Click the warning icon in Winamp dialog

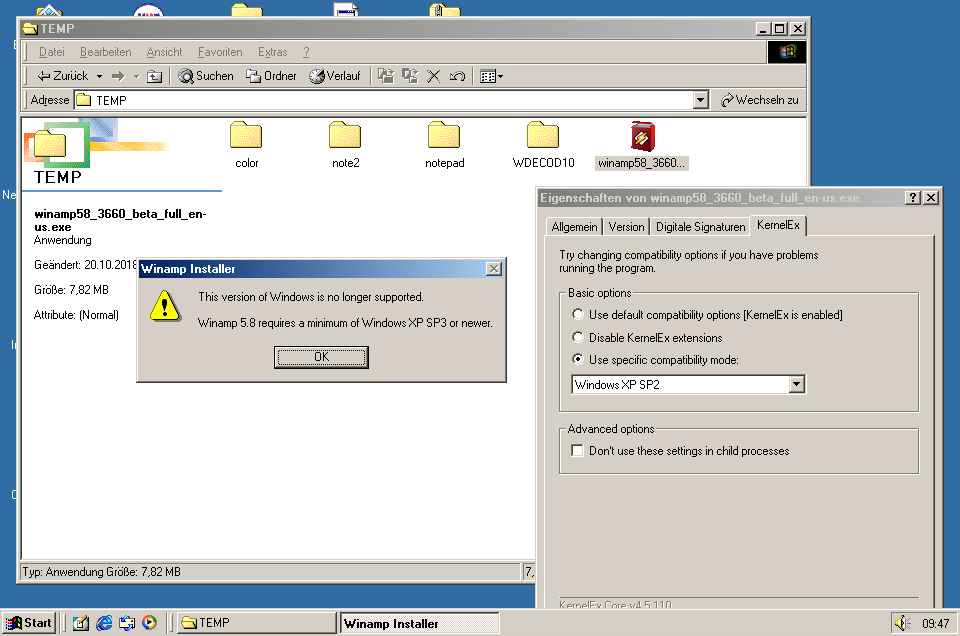pos(165,305)
